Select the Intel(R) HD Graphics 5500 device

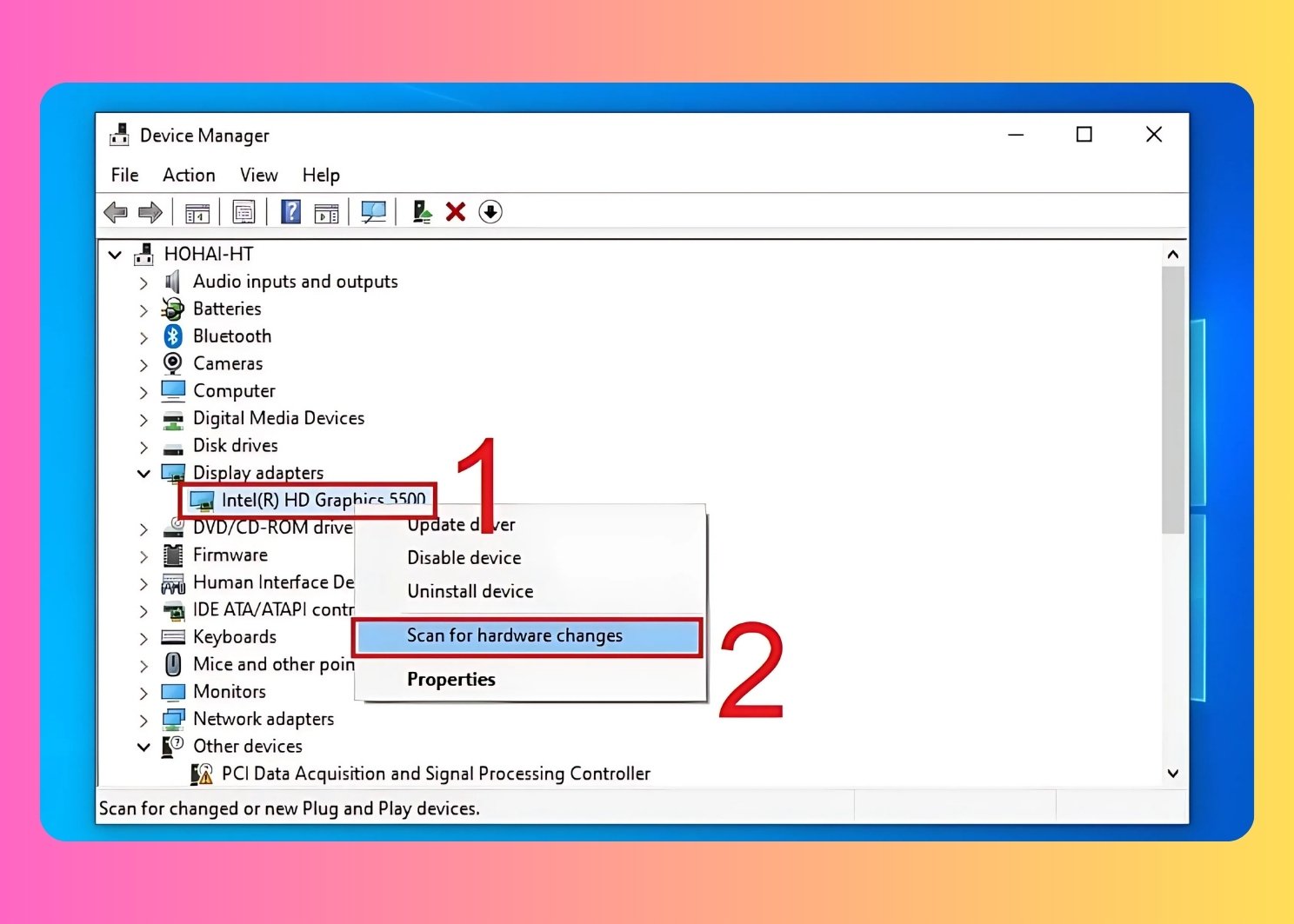coord(323,500)
